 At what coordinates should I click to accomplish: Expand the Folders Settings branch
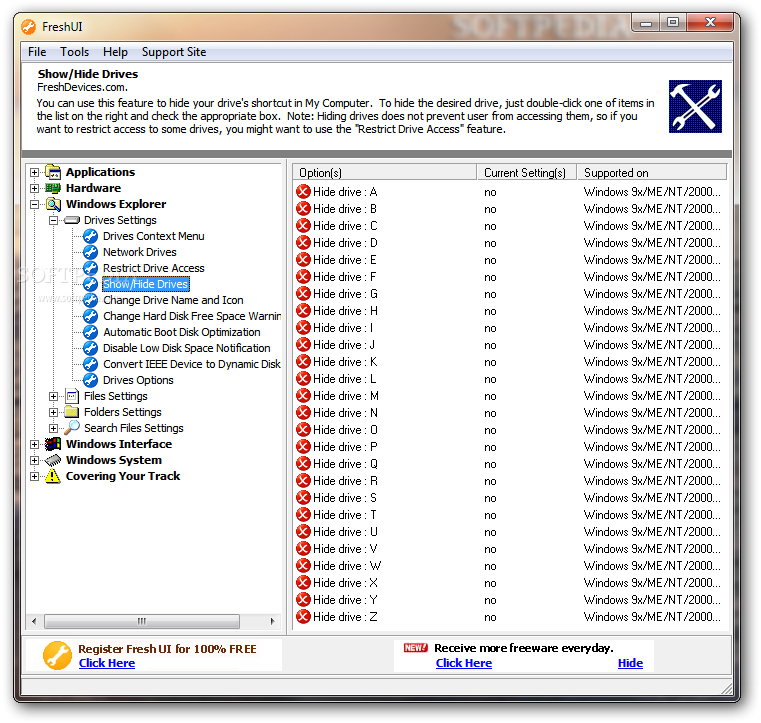coord(53,412)
